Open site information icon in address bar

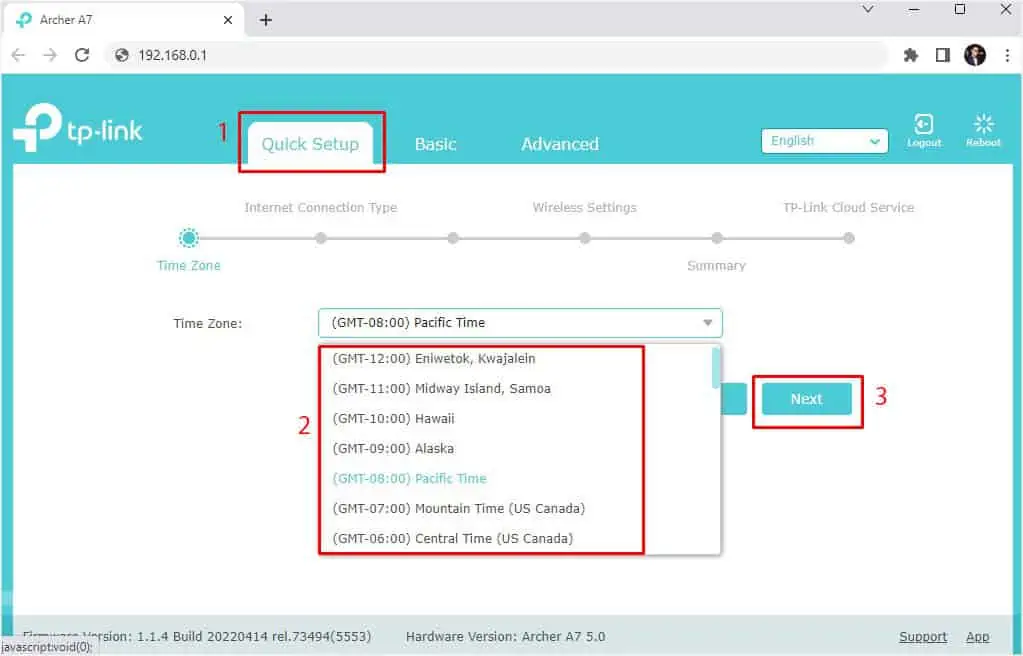click(x=122, y=55)
